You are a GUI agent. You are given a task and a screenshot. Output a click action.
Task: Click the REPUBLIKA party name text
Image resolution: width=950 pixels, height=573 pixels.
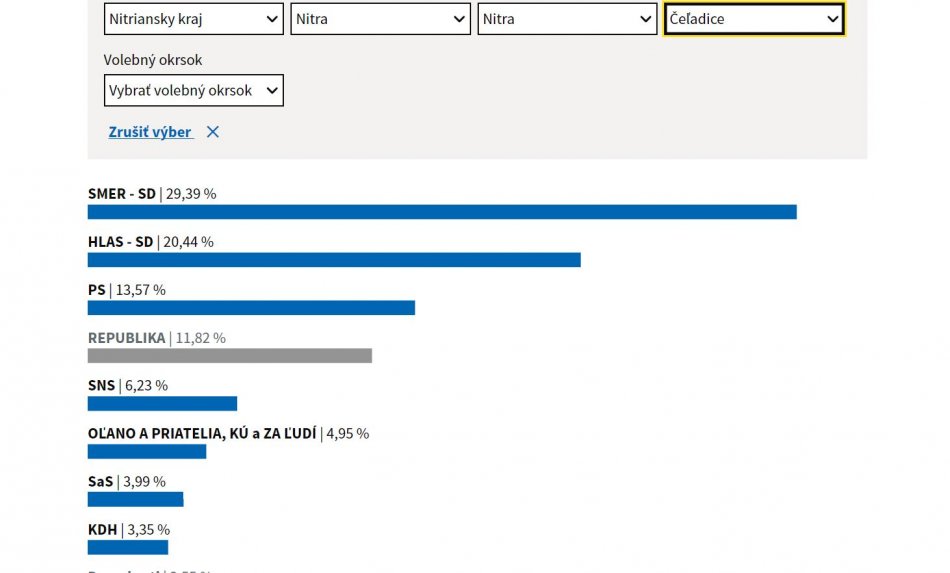127,338
